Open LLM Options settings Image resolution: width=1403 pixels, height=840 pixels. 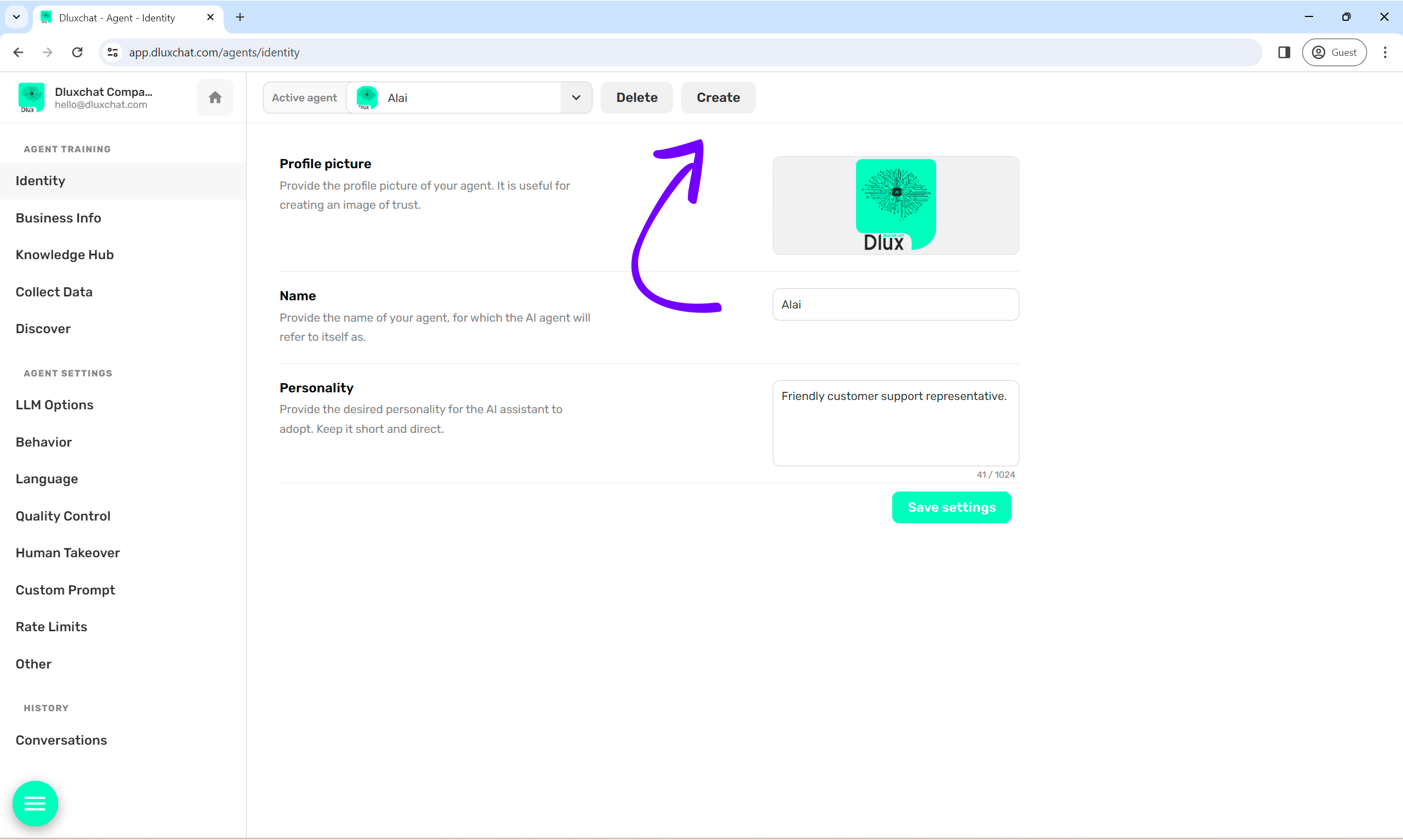tap(54, 405)
